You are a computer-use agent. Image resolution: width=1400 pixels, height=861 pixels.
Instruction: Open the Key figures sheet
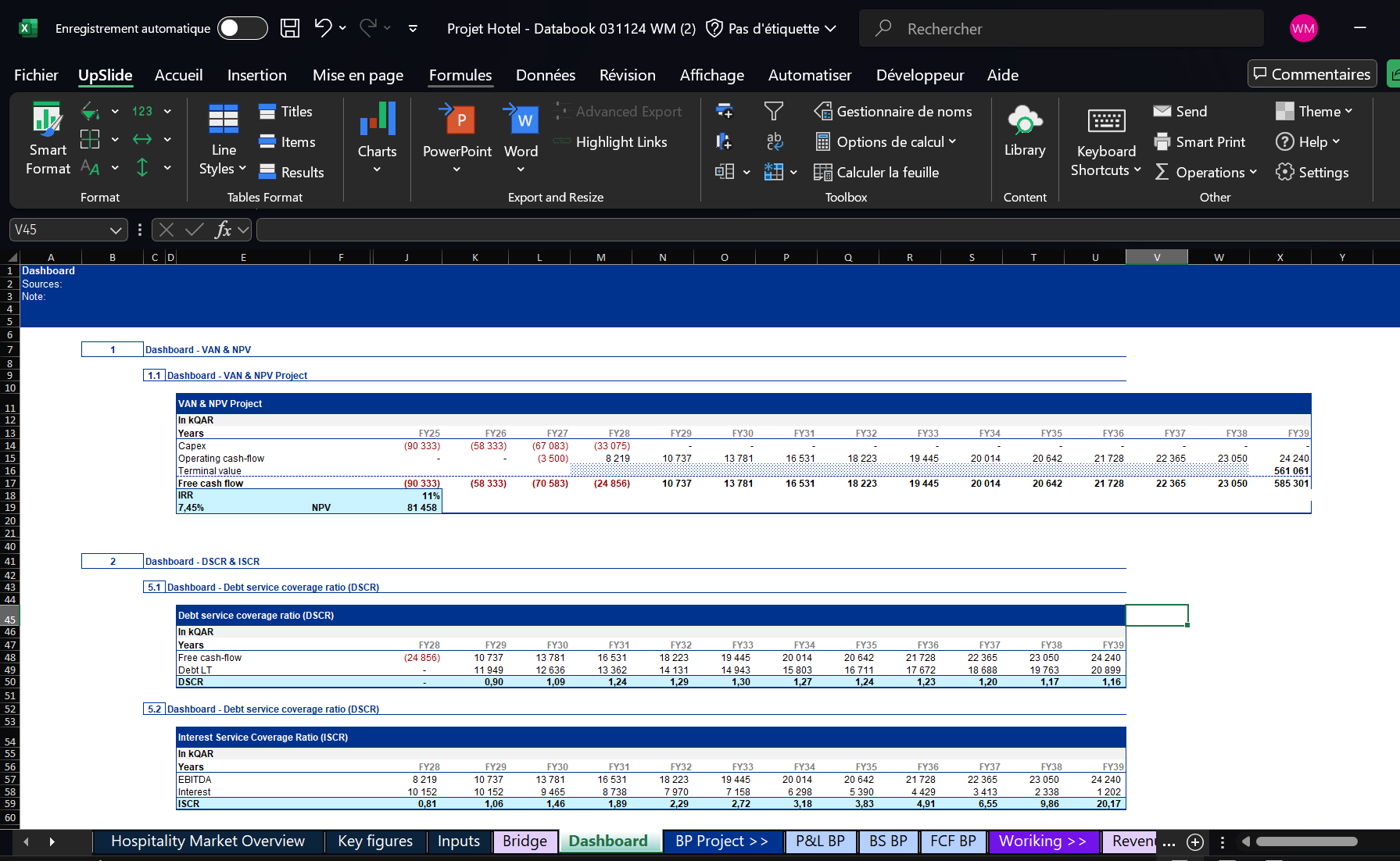[375, 841]
